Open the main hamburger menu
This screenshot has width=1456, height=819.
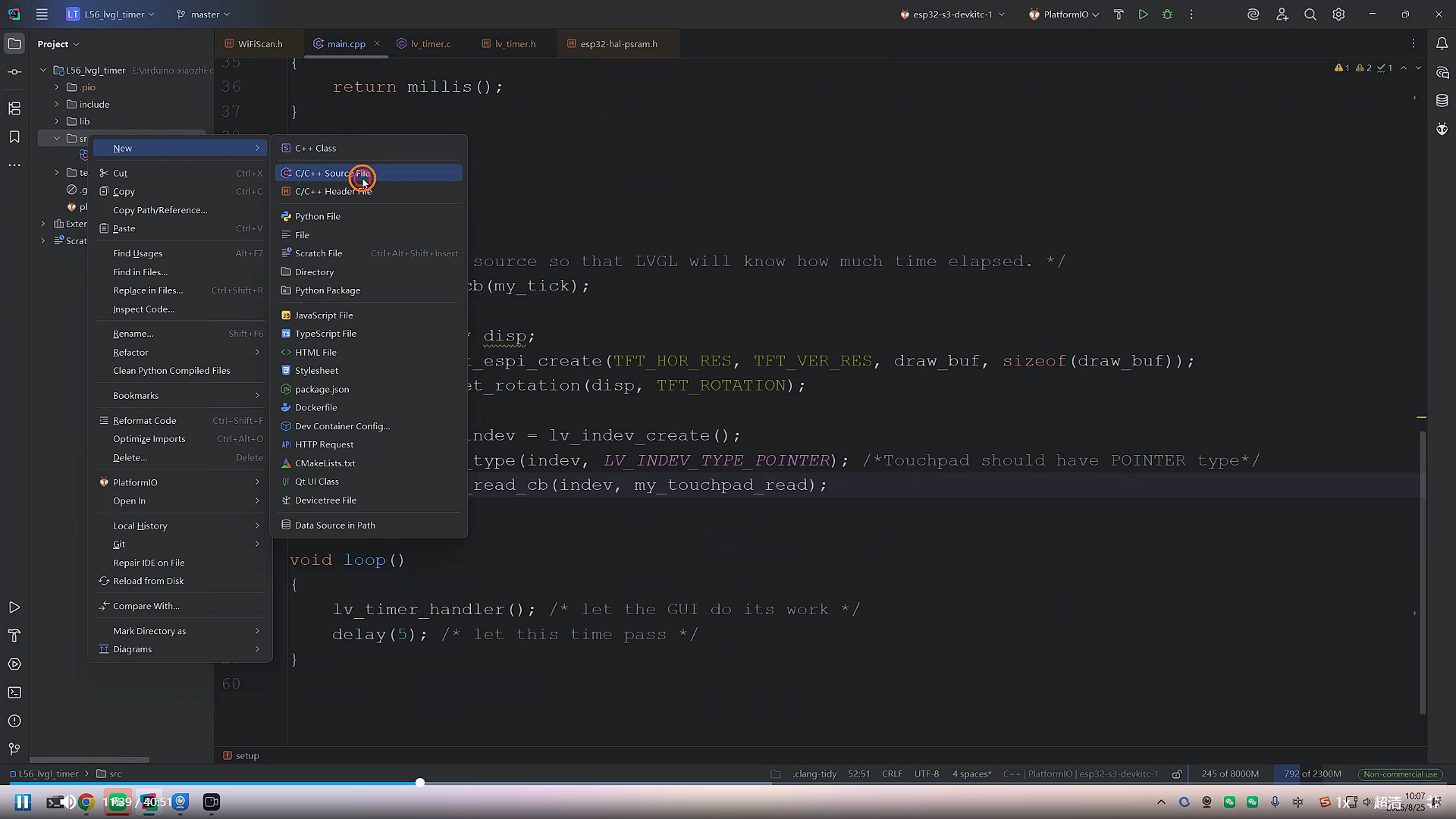42,14
